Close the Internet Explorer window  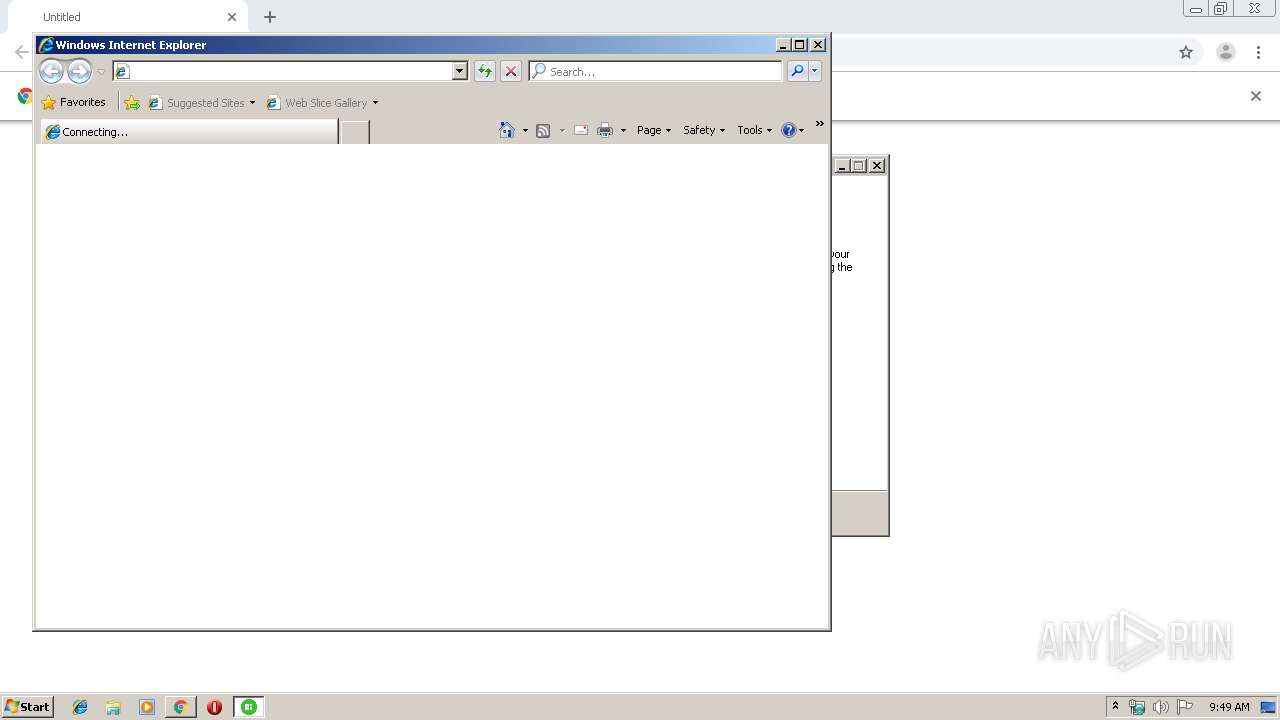818,44
